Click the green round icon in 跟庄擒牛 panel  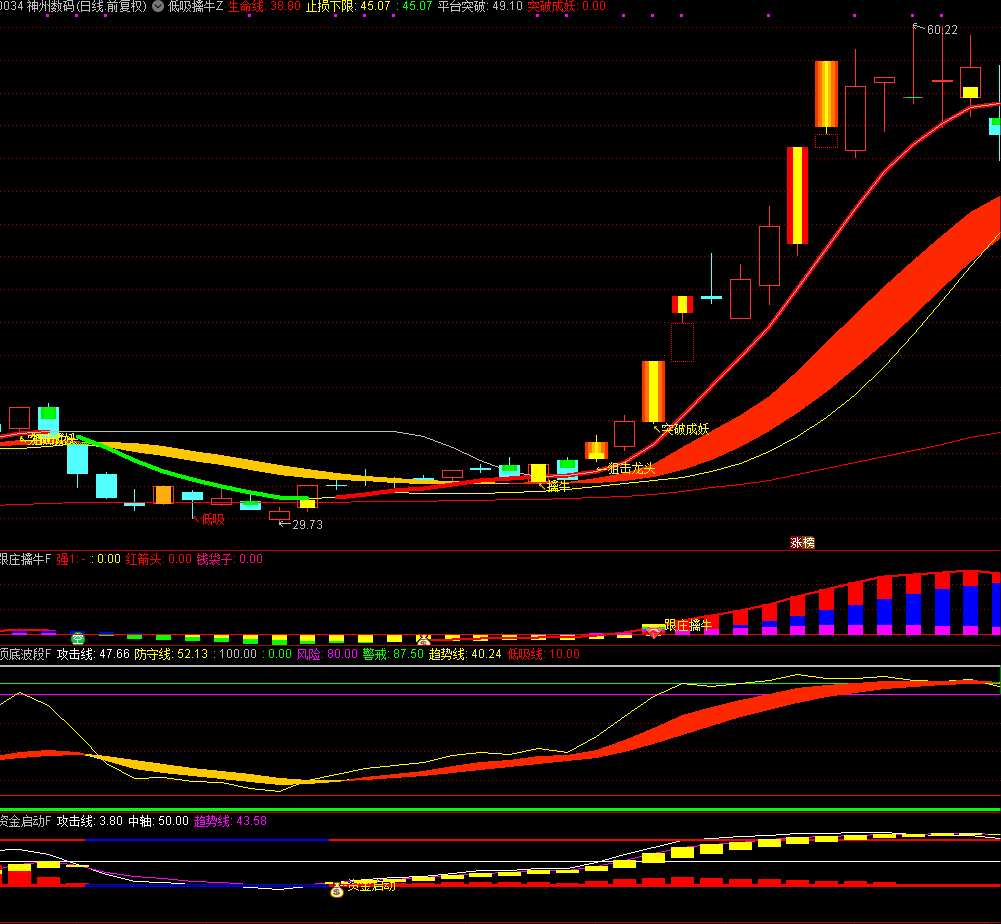(77, 637)
